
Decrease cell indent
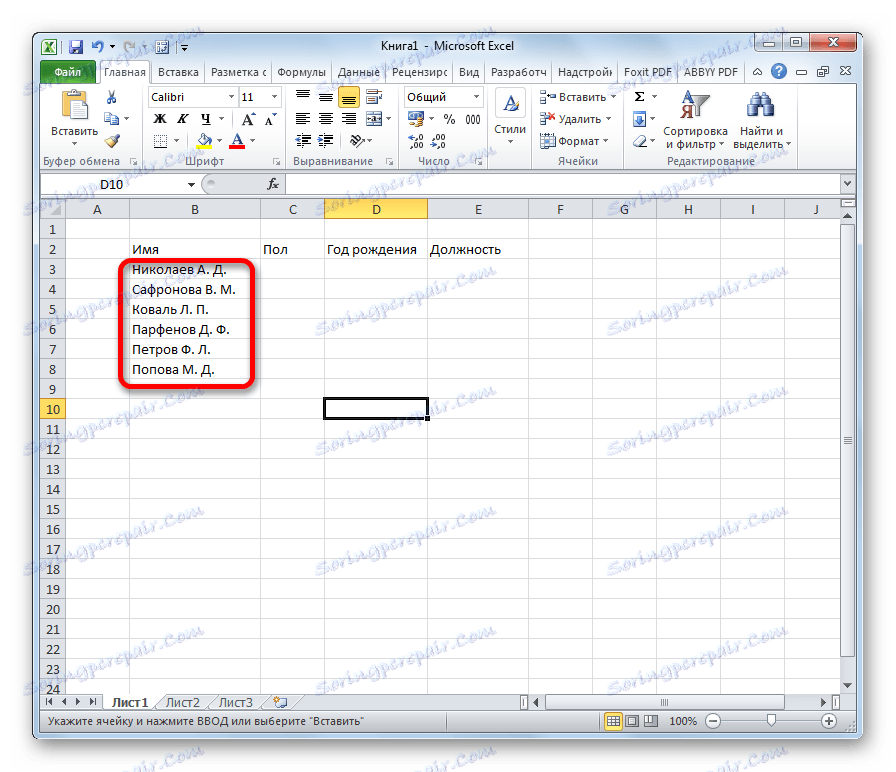(x=303, y=141)
